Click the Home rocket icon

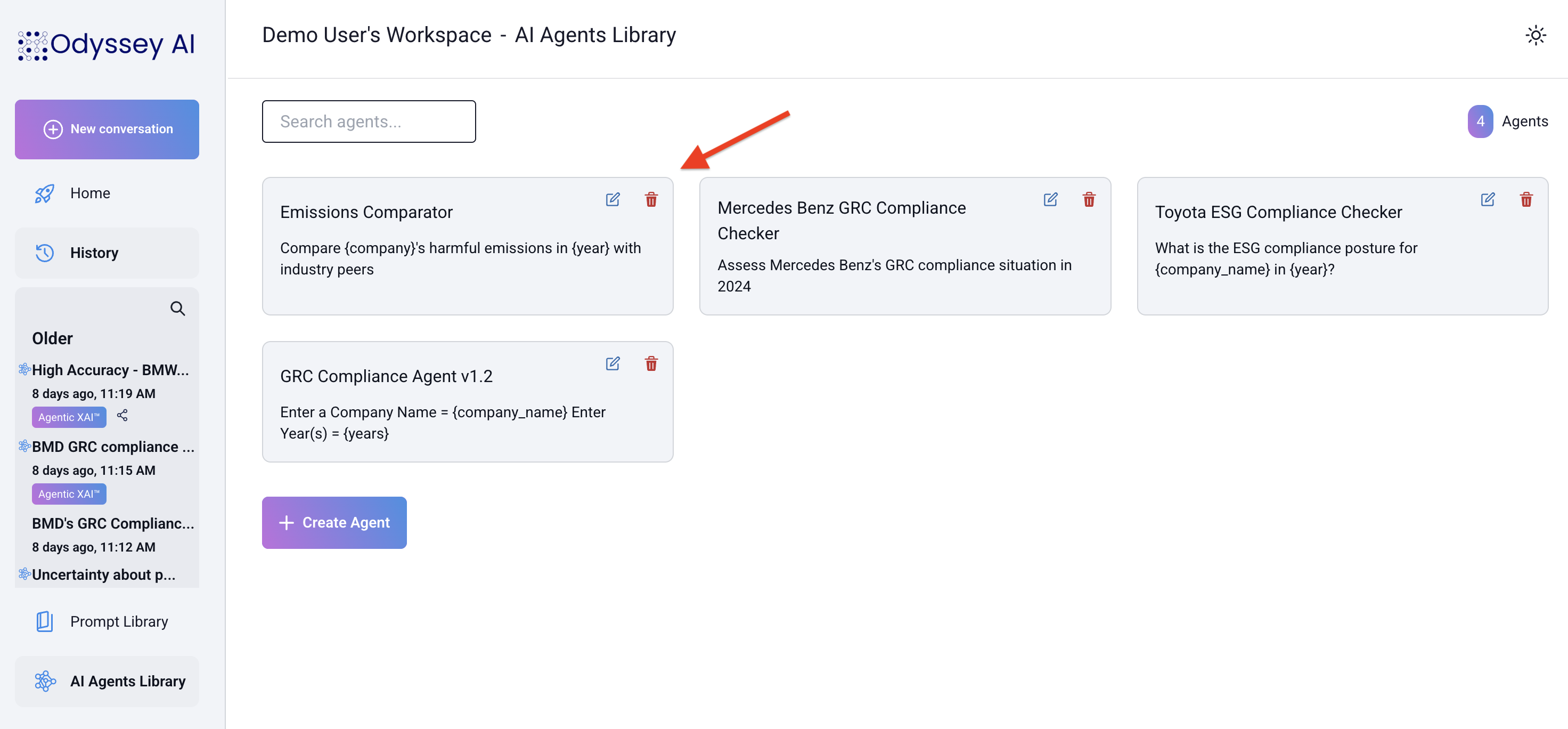(x=44, y=193)
